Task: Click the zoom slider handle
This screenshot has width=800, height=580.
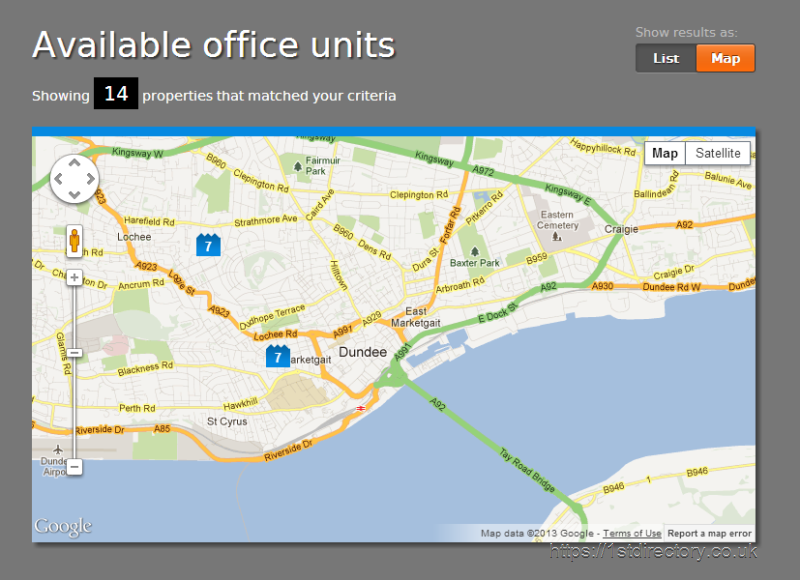Action: (74, 352)
